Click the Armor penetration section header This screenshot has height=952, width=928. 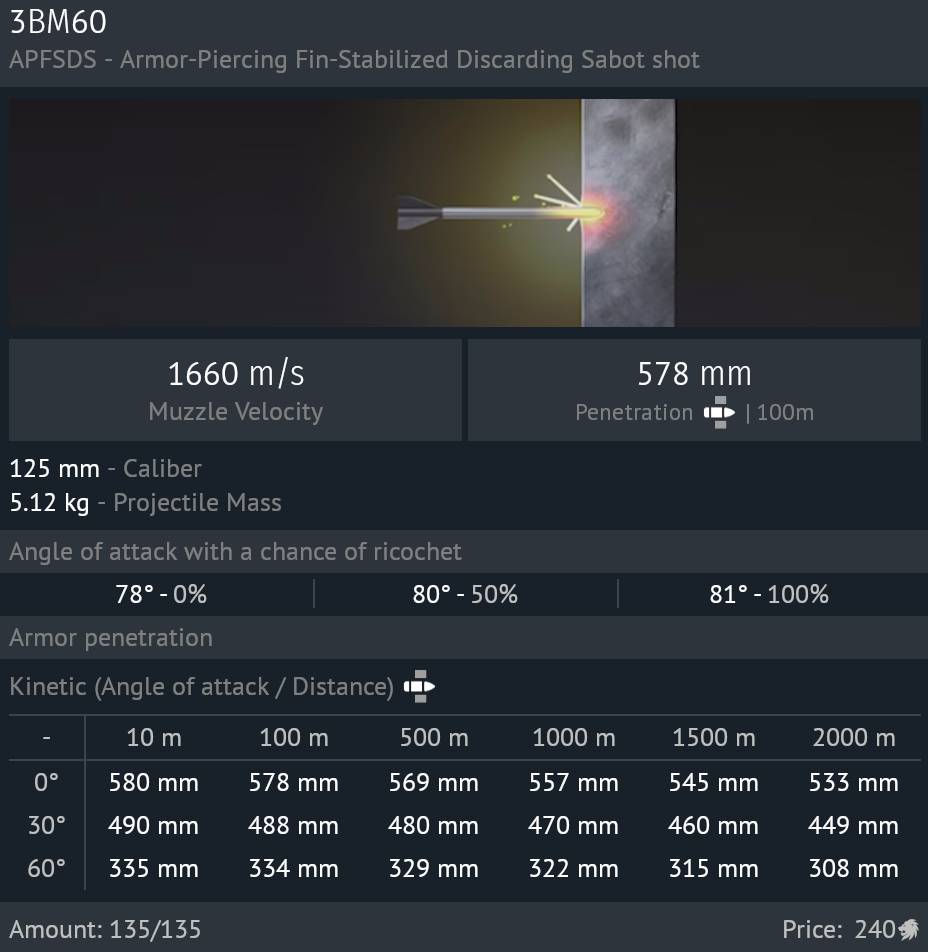tap(111, 638)
